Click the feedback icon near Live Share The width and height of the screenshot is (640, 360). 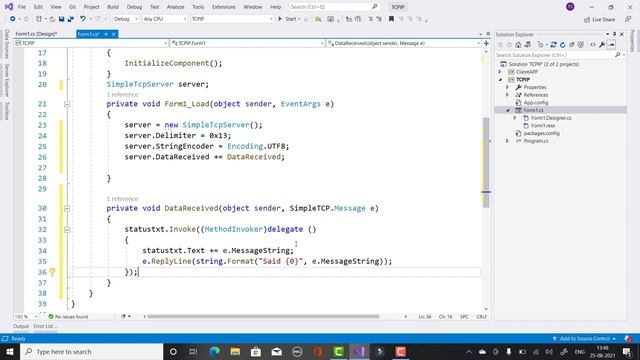pos(628,19)
